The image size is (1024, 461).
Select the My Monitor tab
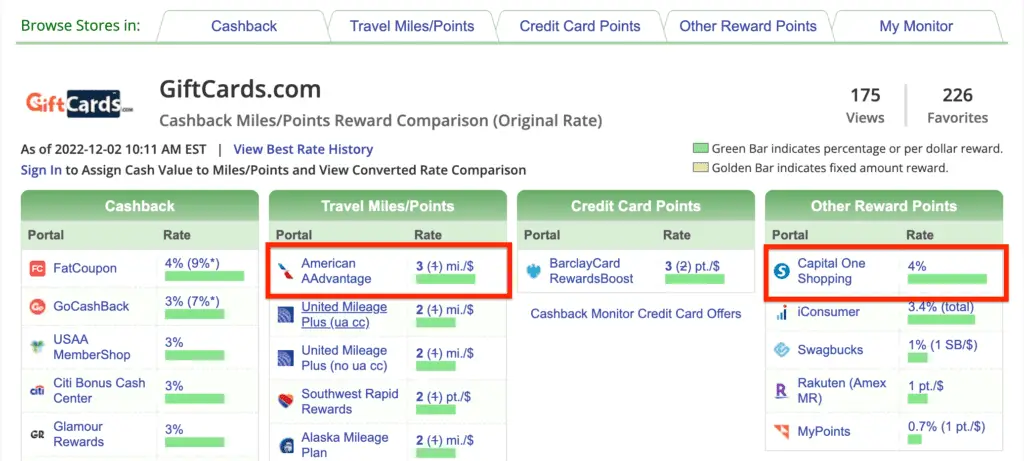click(x=916, y=27)
